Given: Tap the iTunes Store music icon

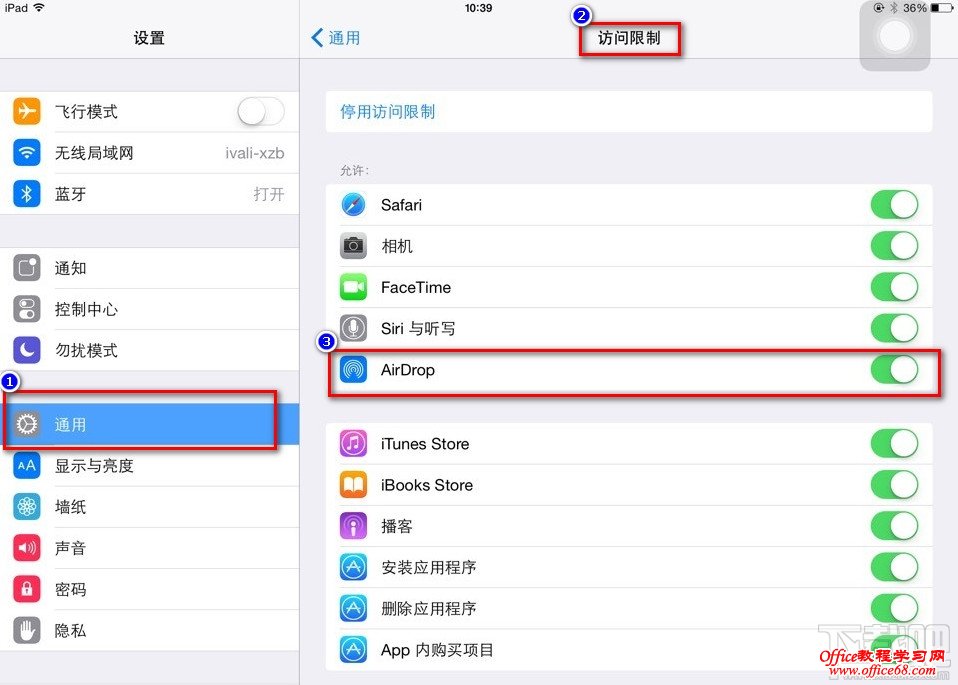Looking at the screenshot, I should pyautogui.click(x=353, y=444).
